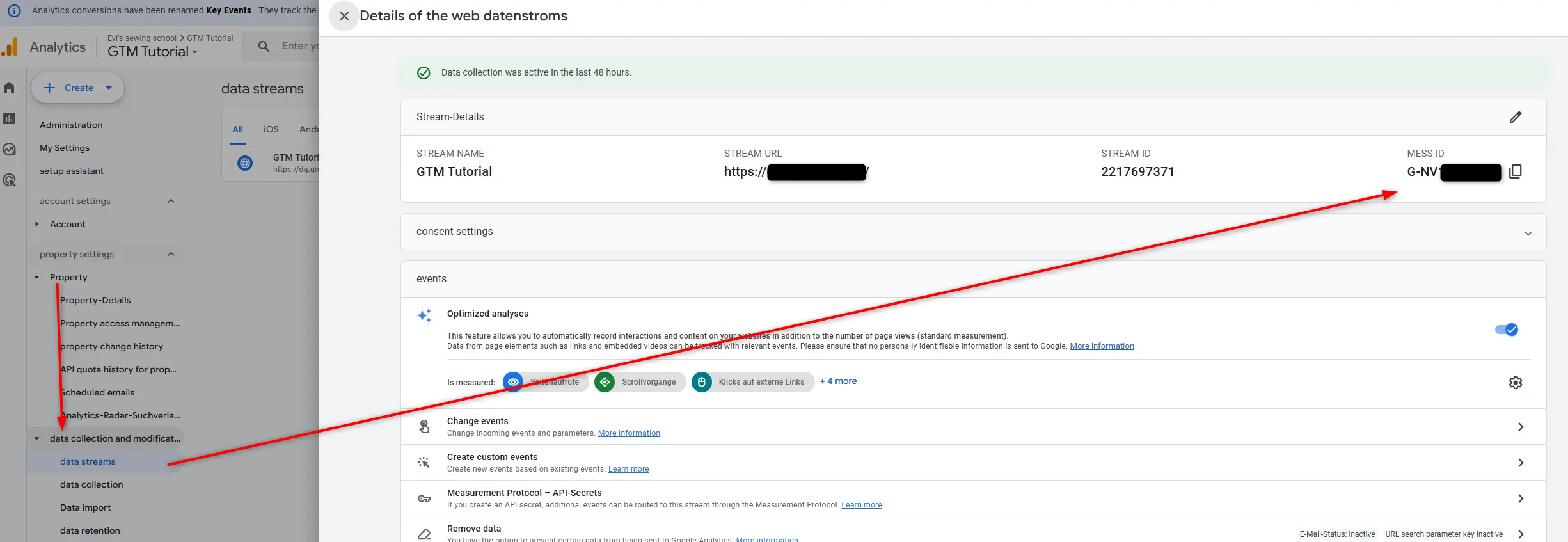Click the pencil edit icon in Stream-Details

click(x=1515, y=117)
